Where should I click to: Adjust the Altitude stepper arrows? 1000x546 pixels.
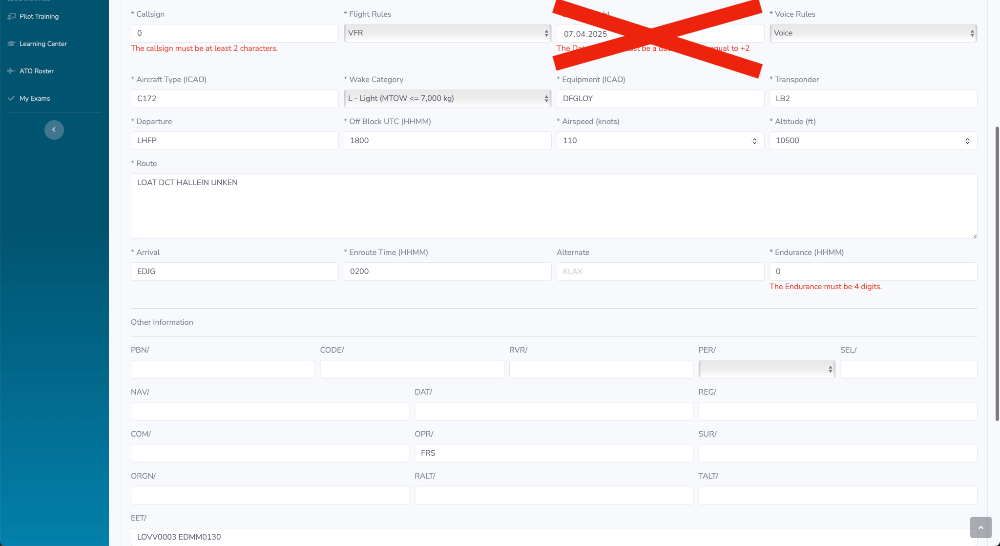967,141
